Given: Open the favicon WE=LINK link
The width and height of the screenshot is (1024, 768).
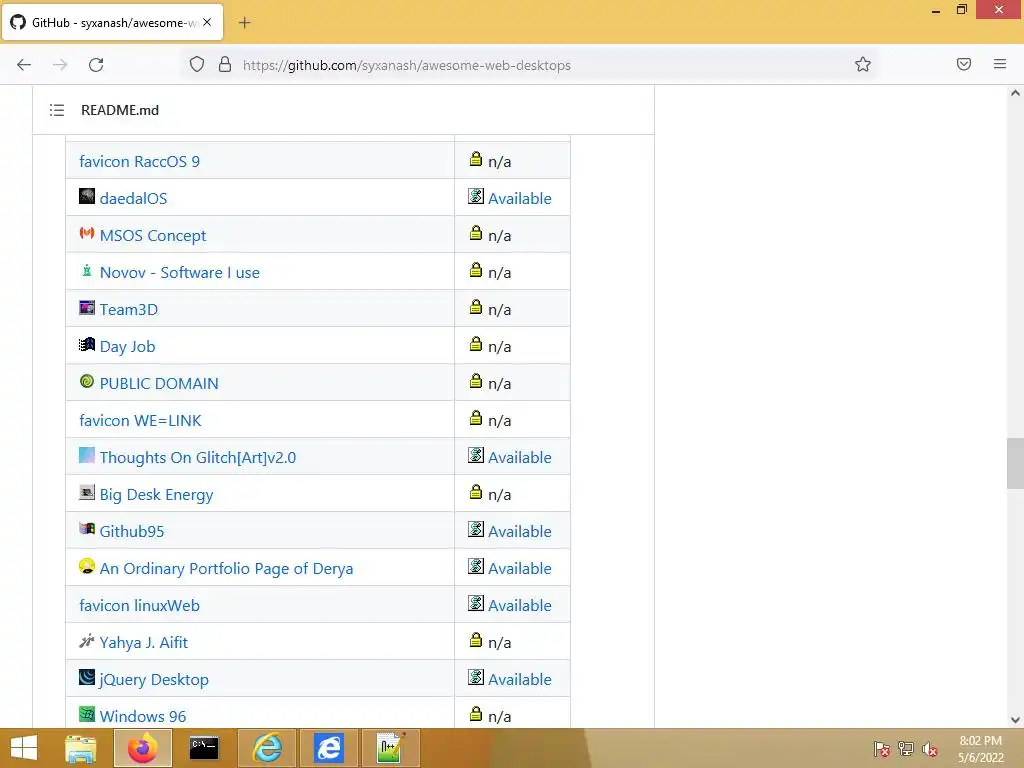Looking at the screenshot, I should (x=140, y=421).
